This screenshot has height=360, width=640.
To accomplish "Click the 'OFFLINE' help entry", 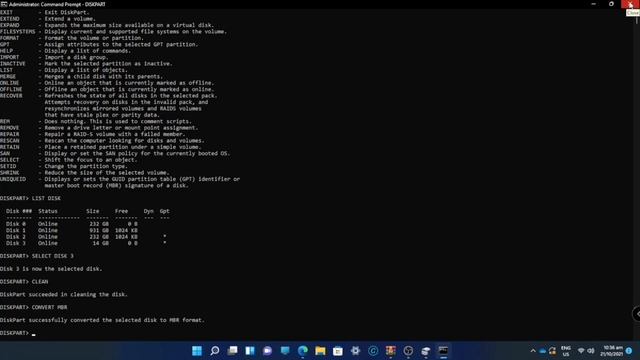I will (x=107, y=89).
